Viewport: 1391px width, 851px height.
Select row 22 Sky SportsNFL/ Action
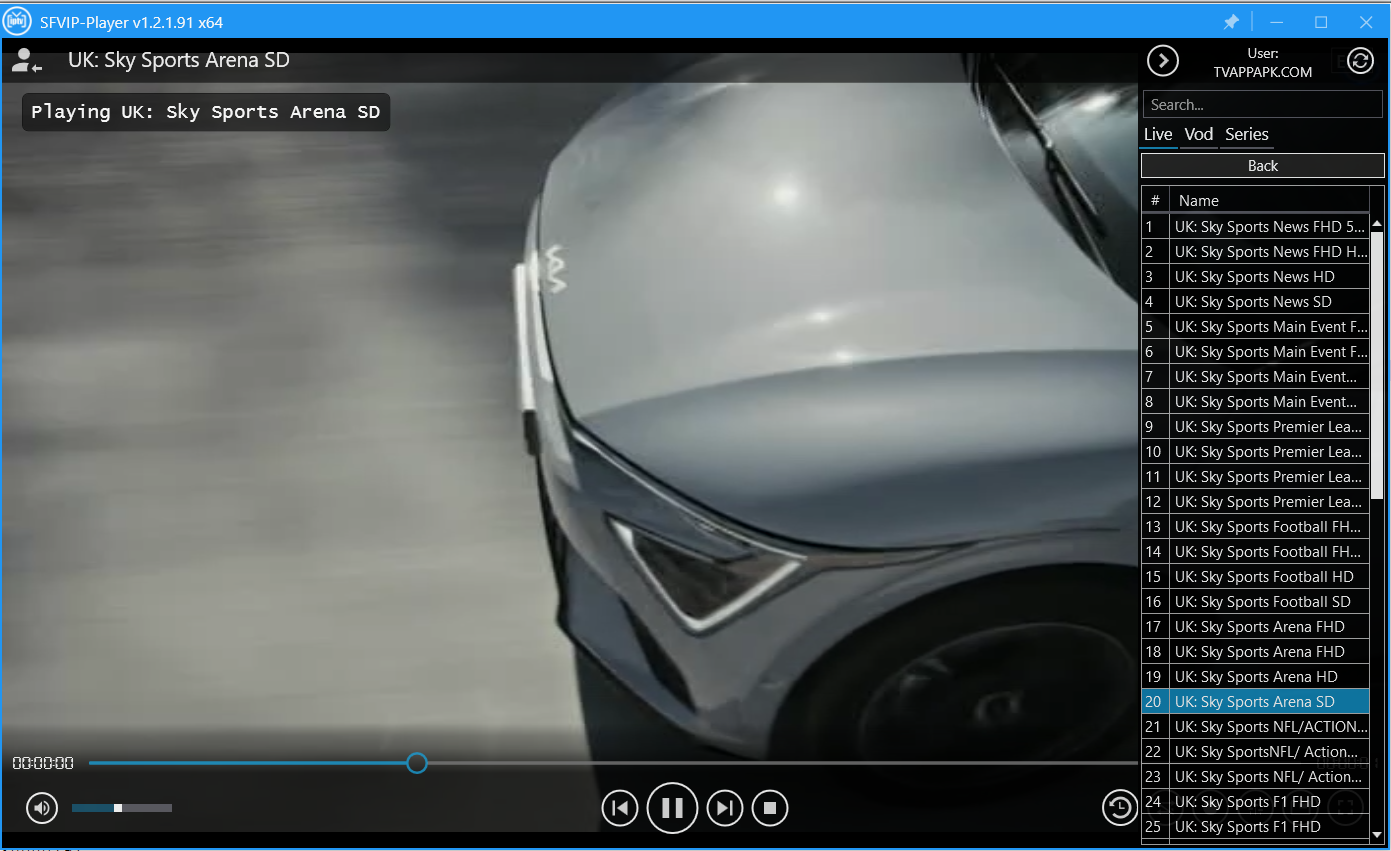click(x=1256, y=752)
